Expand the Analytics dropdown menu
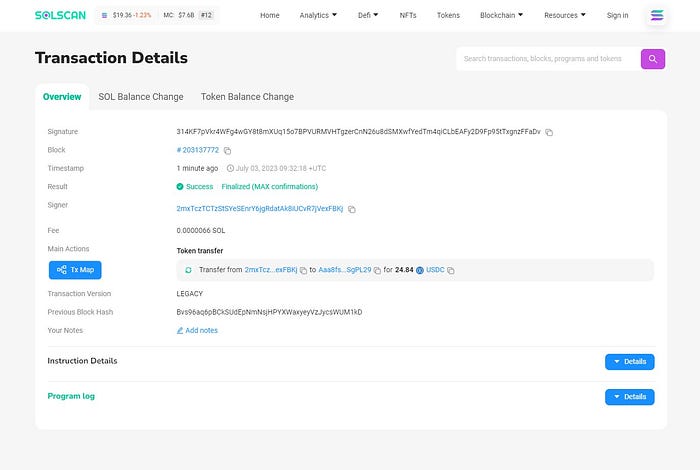This screenshot has width=700, height=470. (318, 15)
